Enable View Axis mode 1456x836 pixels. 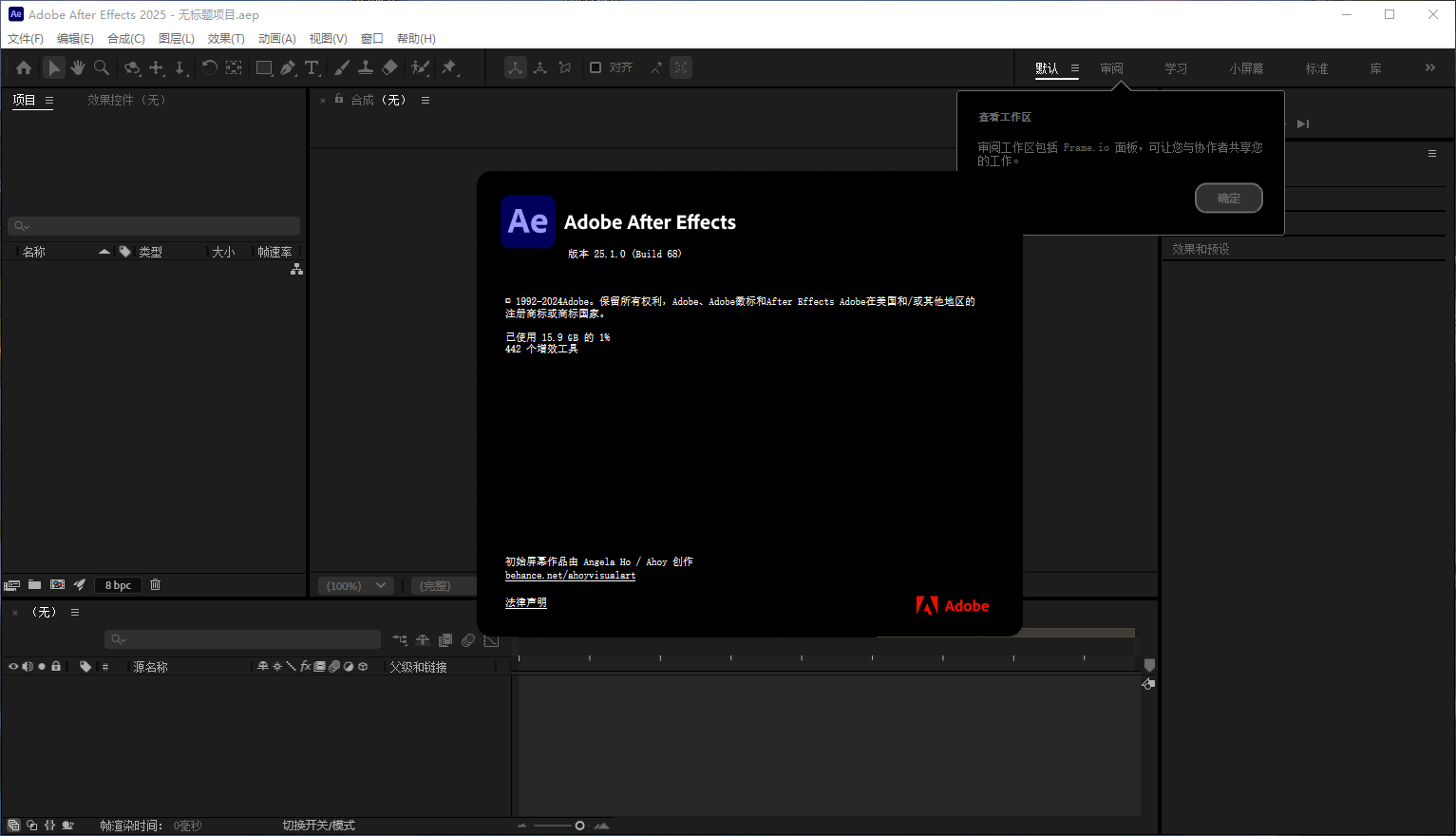(565, 67)
